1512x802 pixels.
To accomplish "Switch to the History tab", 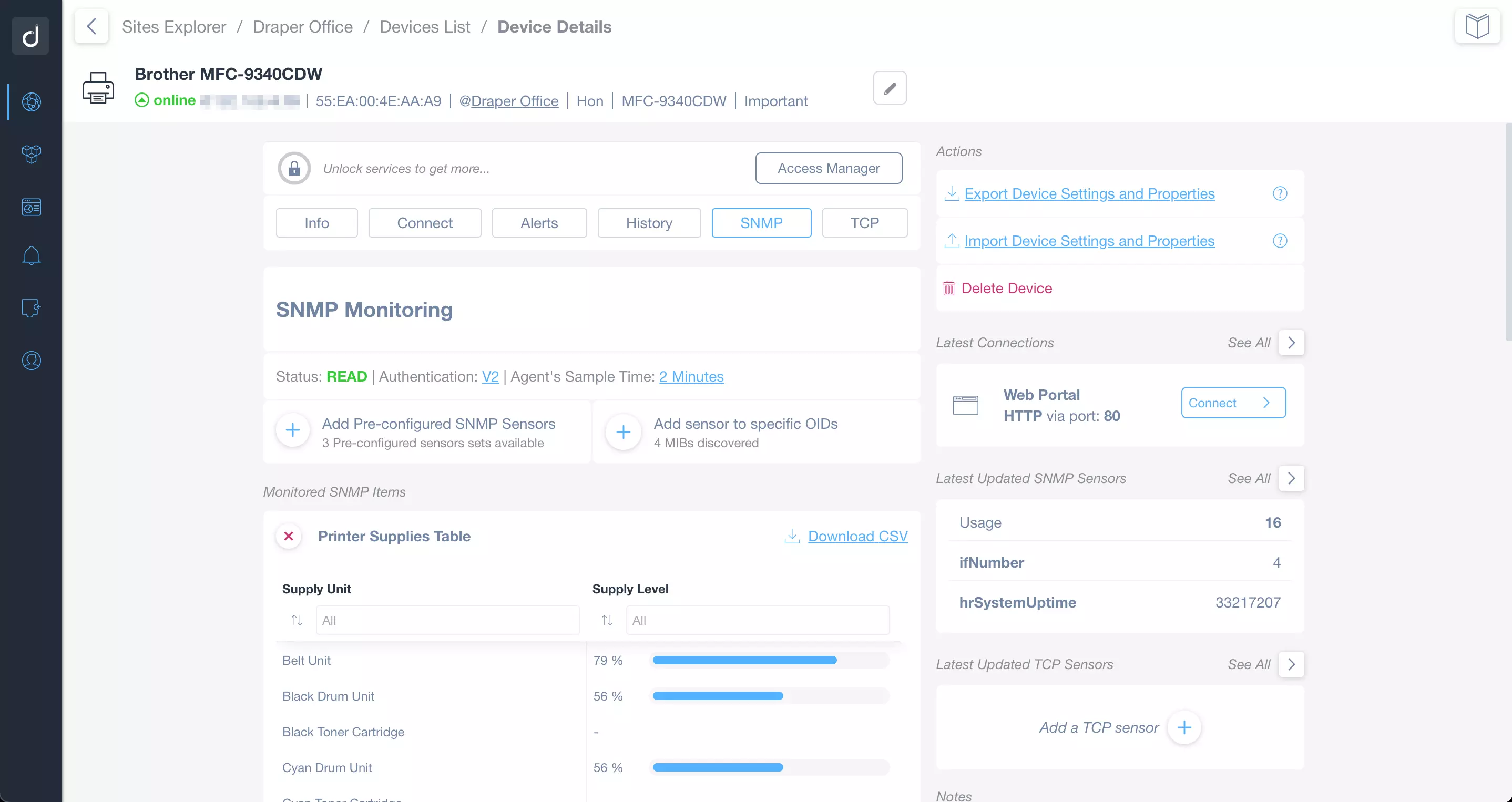I will pos(649,223).
